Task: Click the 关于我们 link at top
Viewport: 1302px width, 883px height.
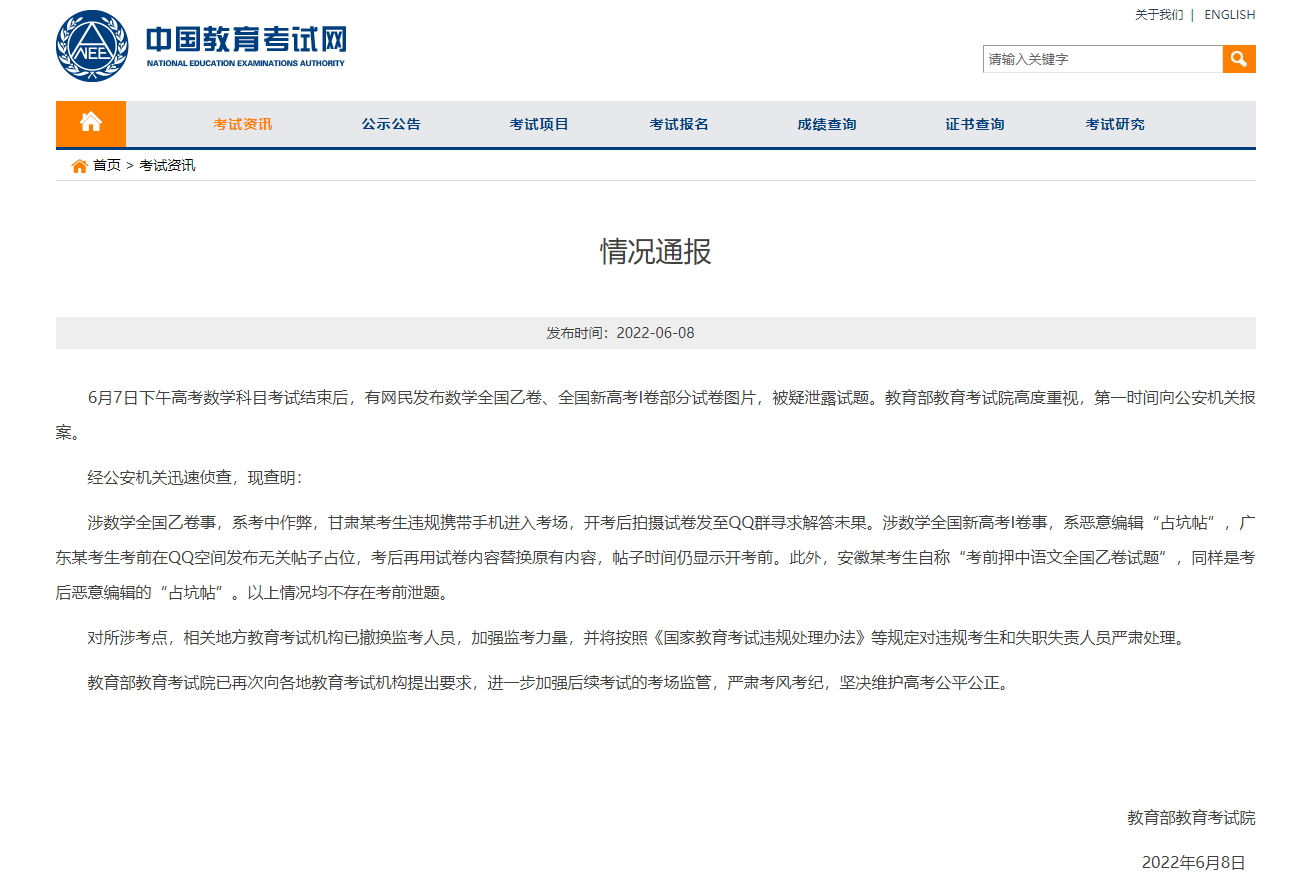Action: pos(1159,15)
